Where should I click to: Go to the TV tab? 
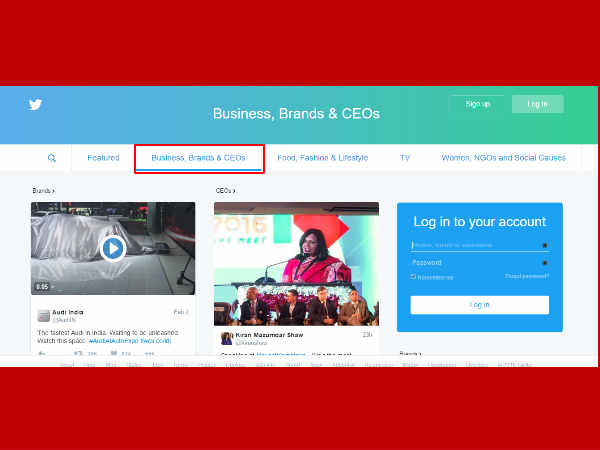click(405, 158)
